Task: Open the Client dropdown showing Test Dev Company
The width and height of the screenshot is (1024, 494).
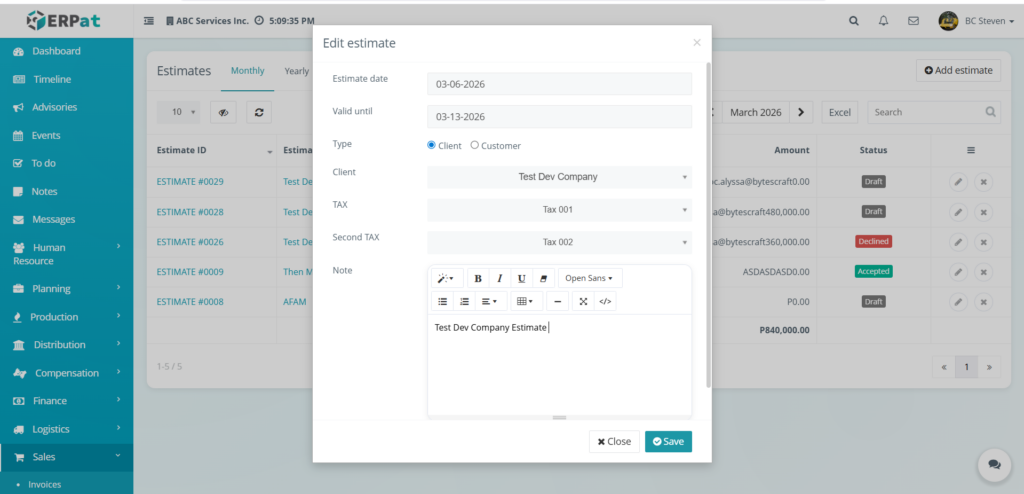Action: point(559,177)
